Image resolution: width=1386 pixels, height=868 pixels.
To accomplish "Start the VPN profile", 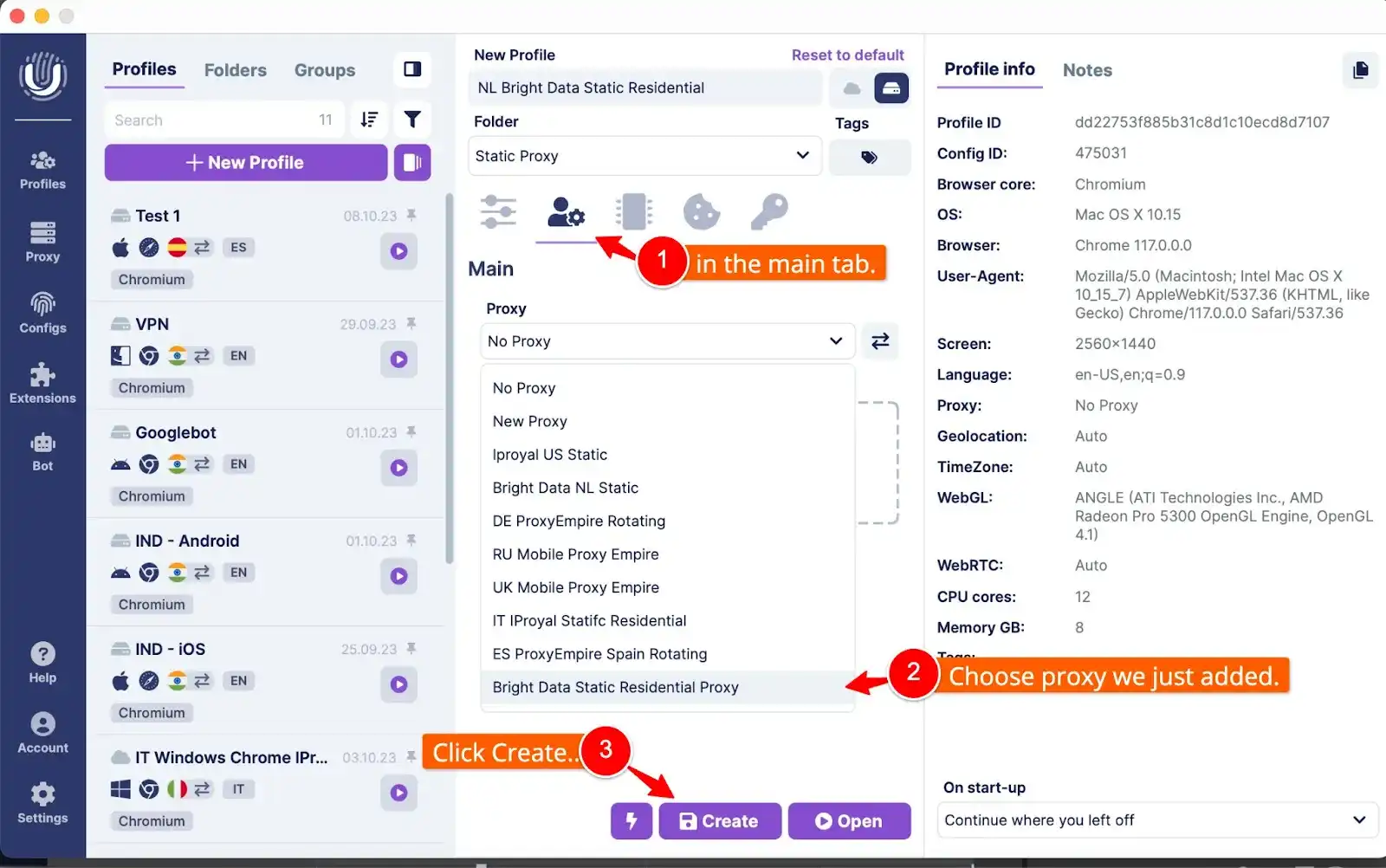I will pyautogui.click(x=398, y=360).
